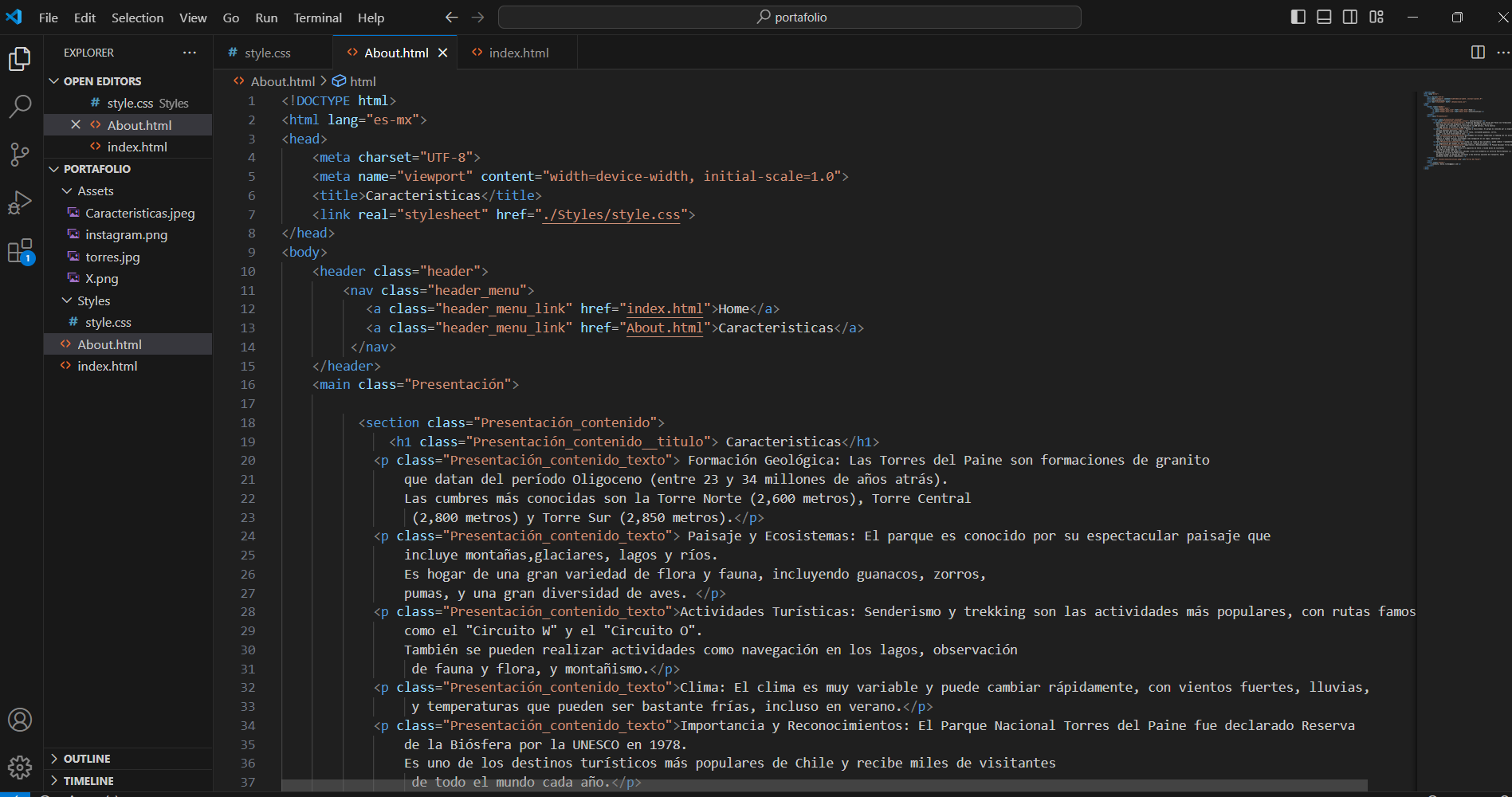Open the Terminal menu
Image resolution: width=1512 pixels, height=797 pixels.
pyautogui.click(x=317, y=18)
